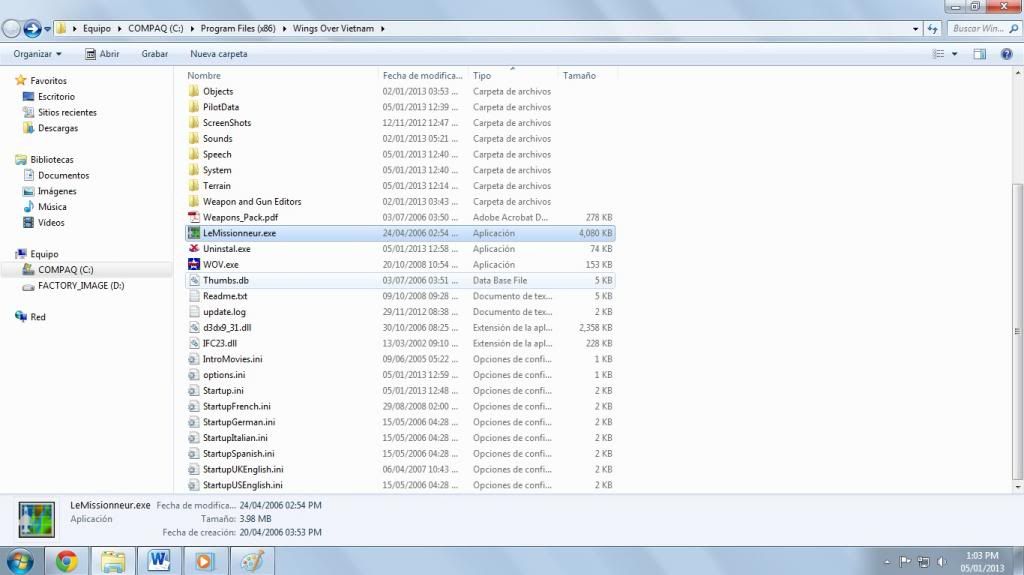
Task: Expand the arrow after Wings Over Vietnam
Action: (383, 29)
